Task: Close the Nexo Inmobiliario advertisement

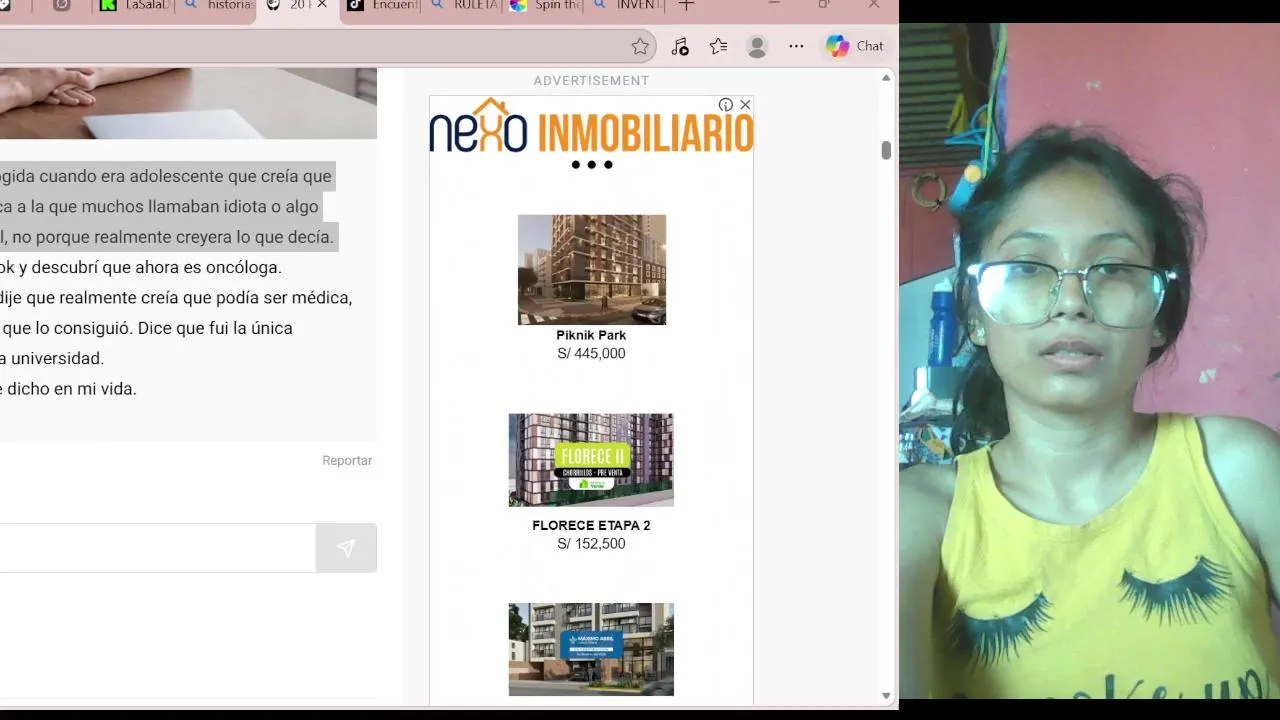Action: pyautogui.click(x=745, y=105)
